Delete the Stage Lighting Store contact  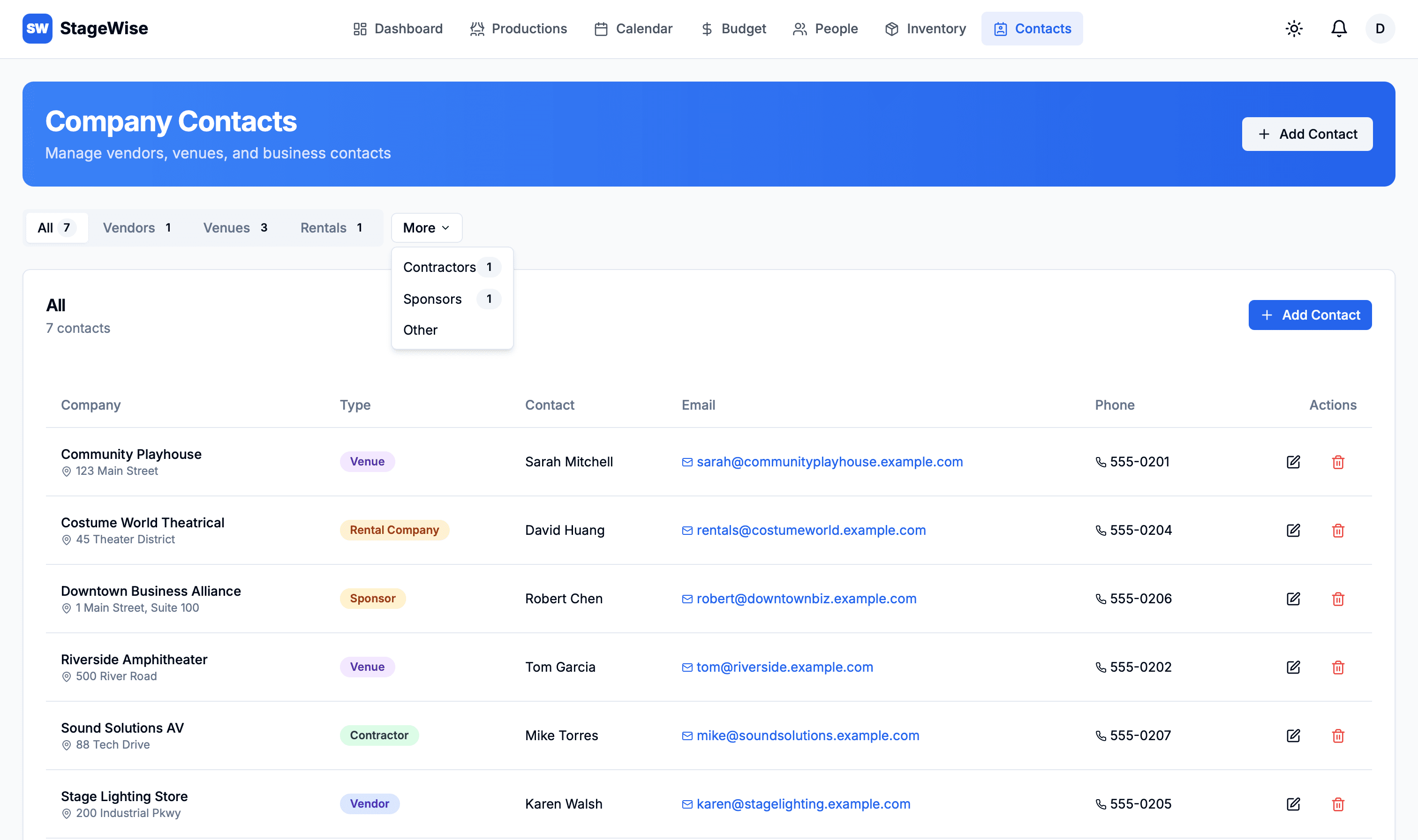click(1338, 804)
